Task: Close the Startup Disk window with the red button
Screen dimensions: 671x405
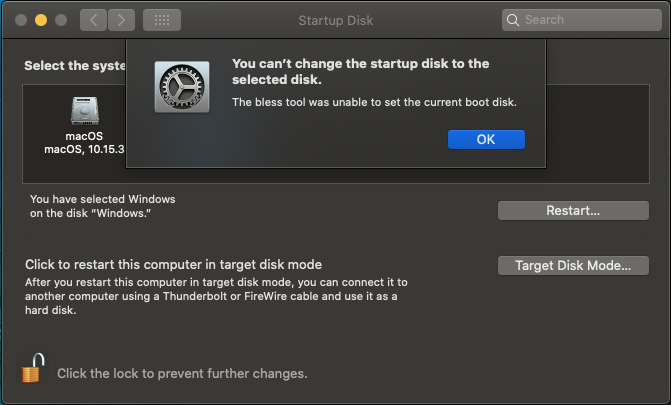Action: tap(21, 19)
